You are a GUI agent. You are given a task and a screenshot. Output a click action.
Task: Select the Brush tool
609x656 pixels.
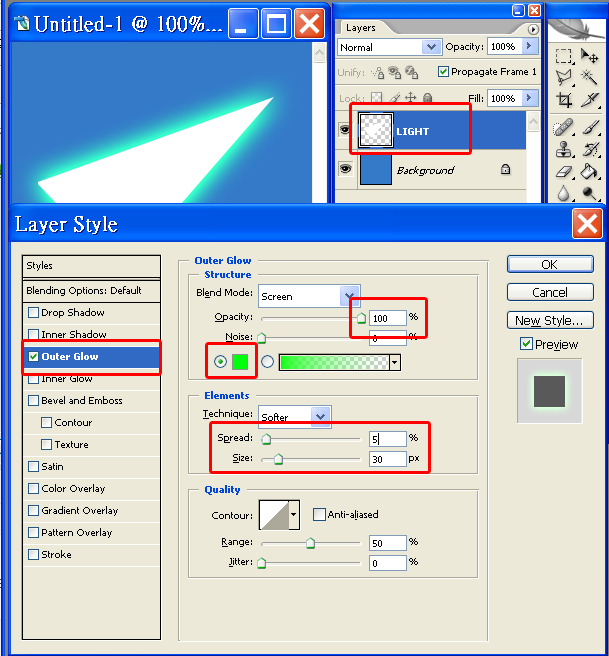[x=590, y=128]
